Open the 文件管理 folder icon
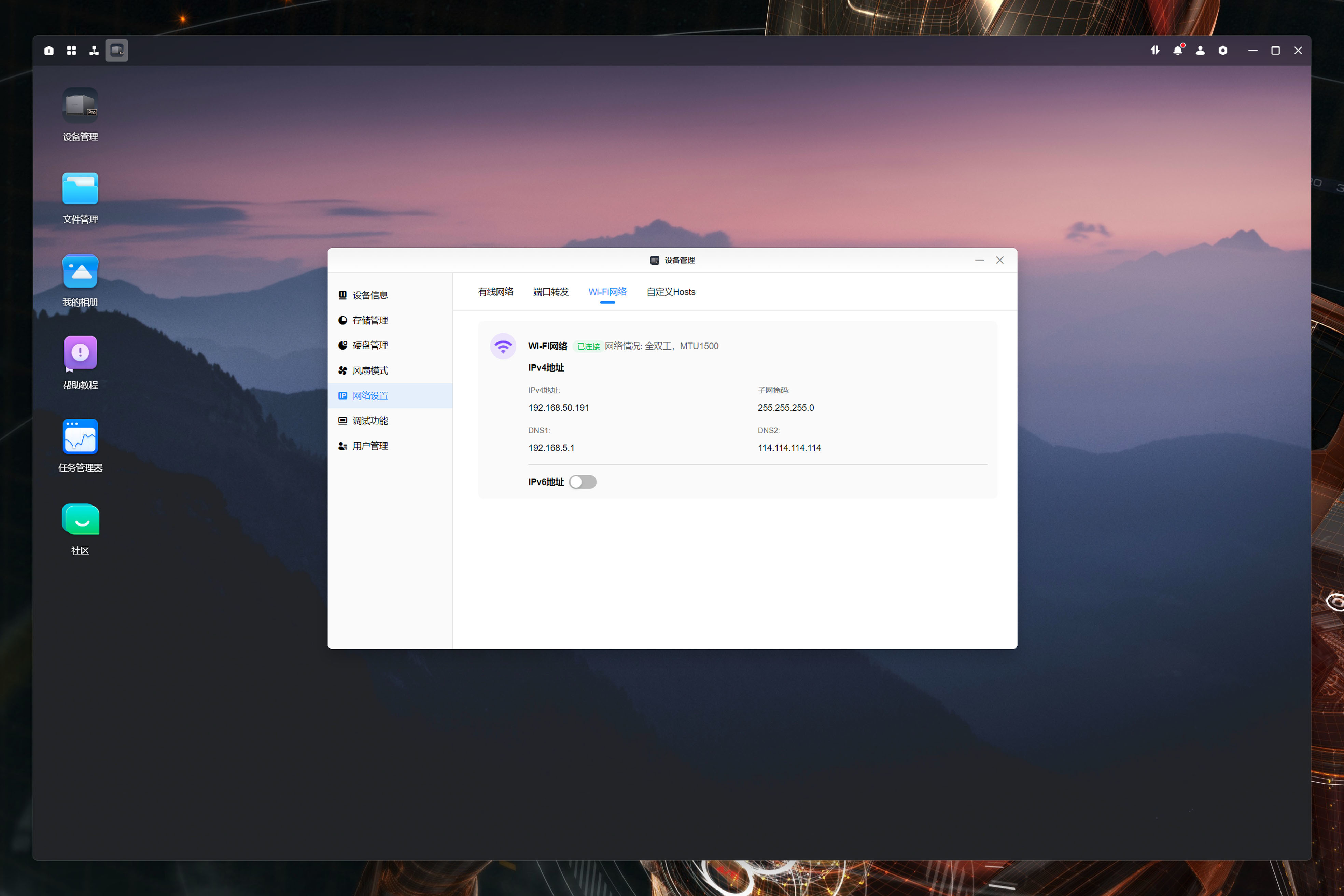This screenshot has height=896, width=1344. tap(80, 188)
